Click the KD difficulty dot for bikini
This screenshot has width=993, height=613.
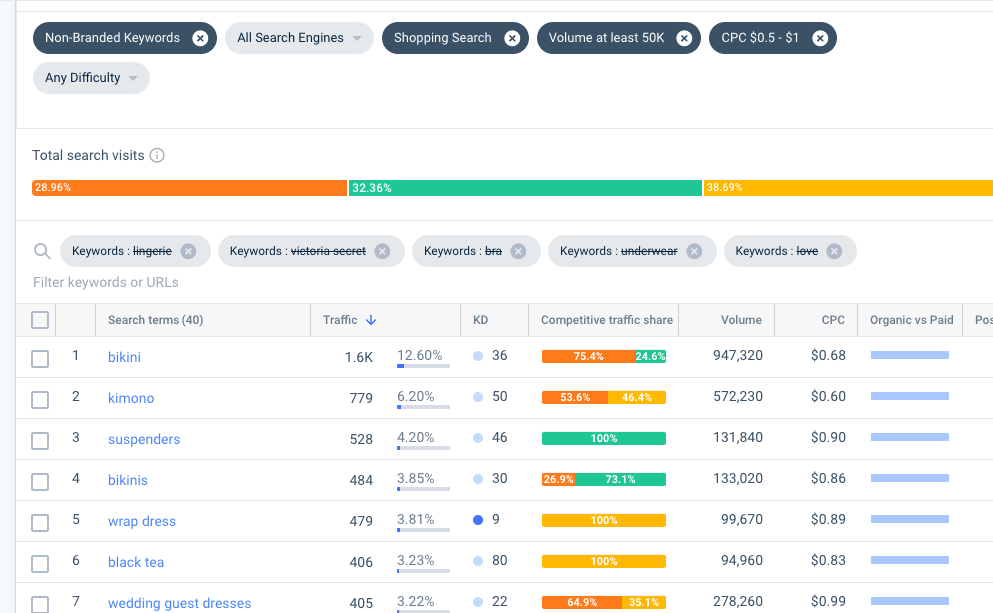(x=478, y=356)
